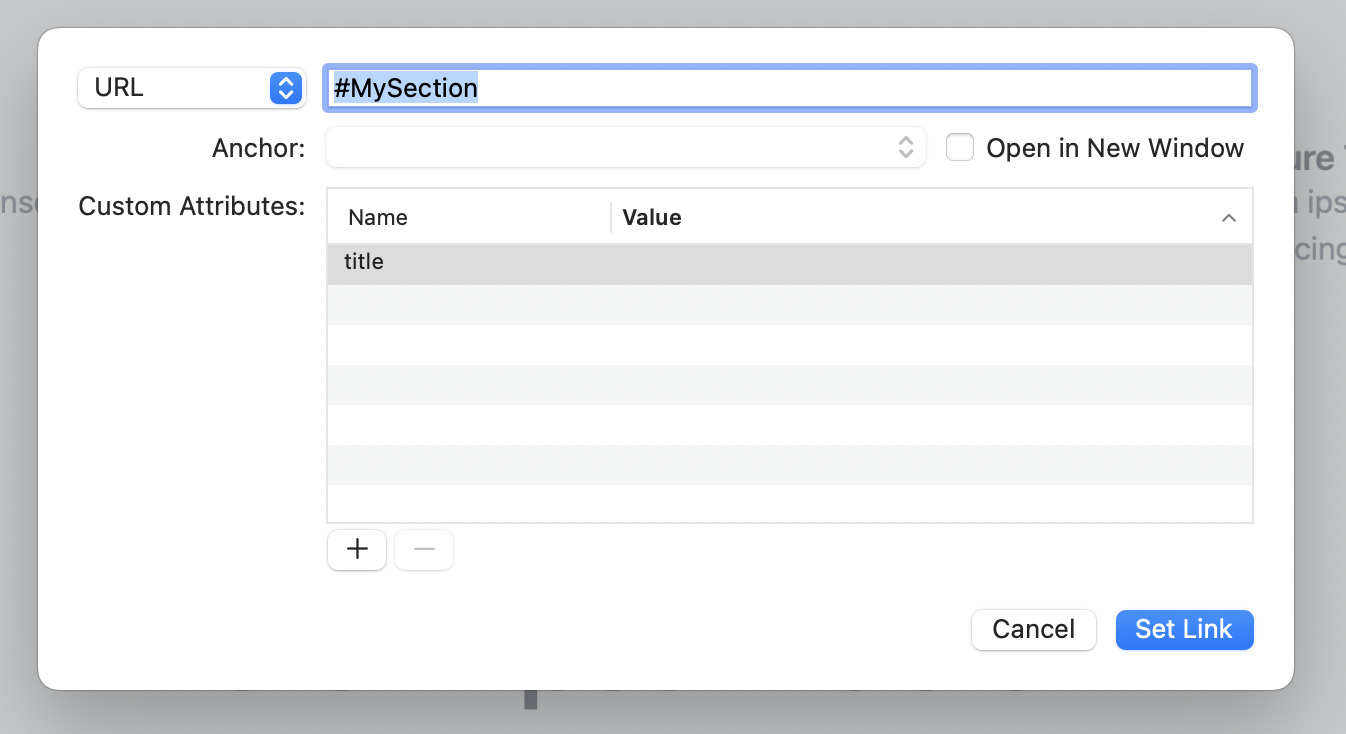This screenshot has width=1346, height=734.
Task: Confirm with the Set Link button
Action: click(1184, 629)
